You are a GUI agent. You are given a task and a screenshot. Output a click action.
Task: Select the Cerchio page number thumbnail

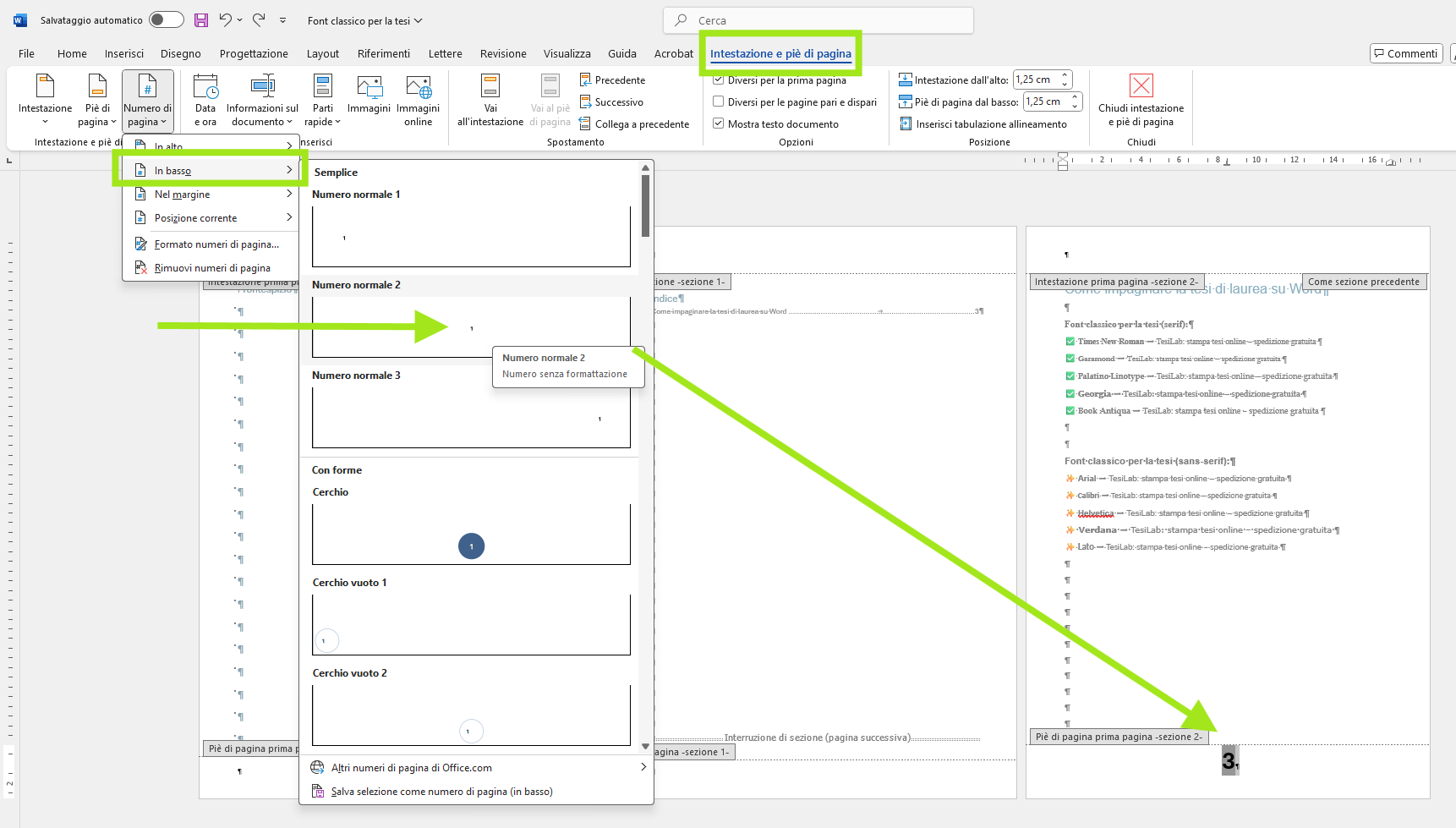point(471,535)
